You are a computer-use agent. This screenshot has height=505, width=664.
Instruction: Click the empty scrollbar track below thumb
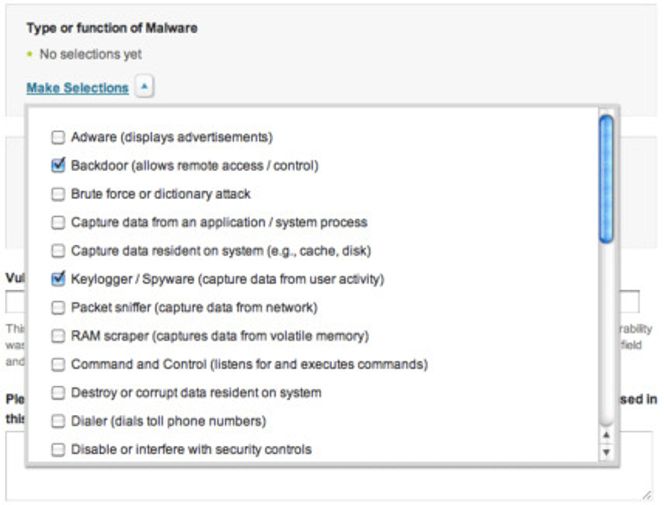[x=605, y=330]
